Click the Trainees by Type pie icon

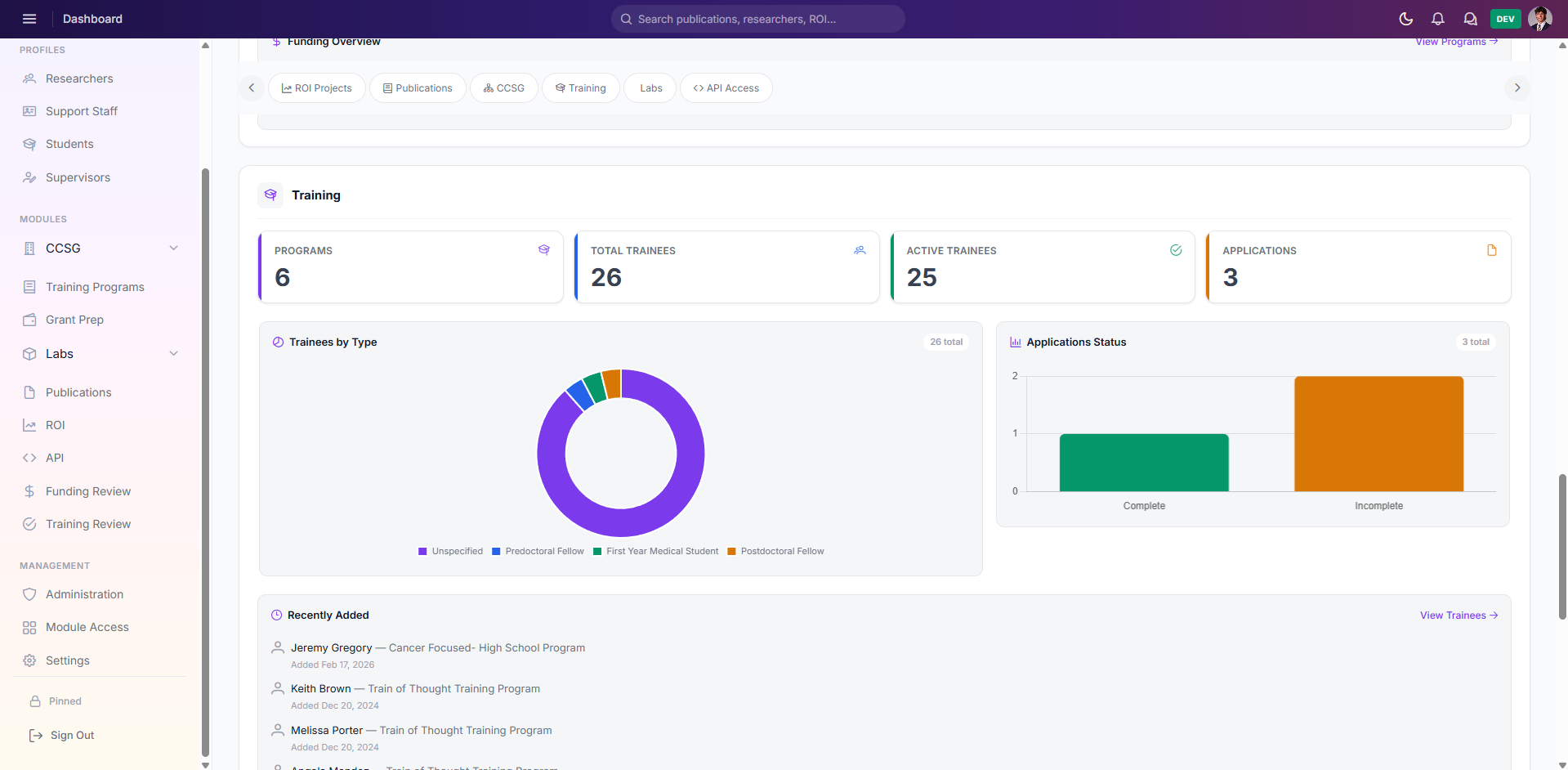click(278, 342)
